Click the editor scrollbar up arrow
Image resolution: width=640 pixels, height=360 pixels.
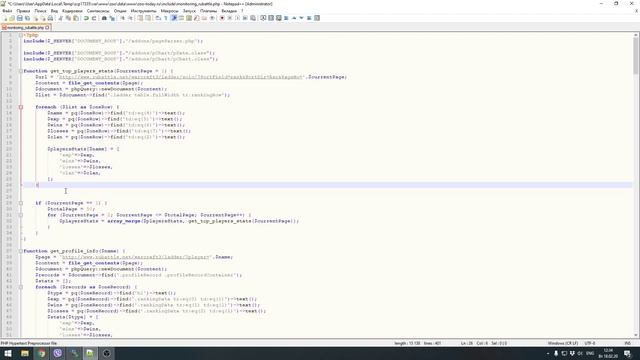tap(636, 35)
